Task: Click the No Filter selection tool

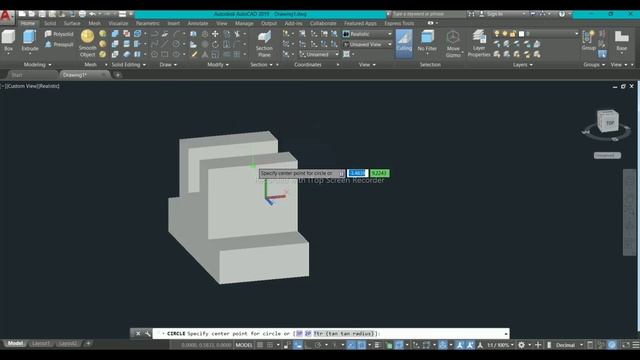Action: coord(427,41)
